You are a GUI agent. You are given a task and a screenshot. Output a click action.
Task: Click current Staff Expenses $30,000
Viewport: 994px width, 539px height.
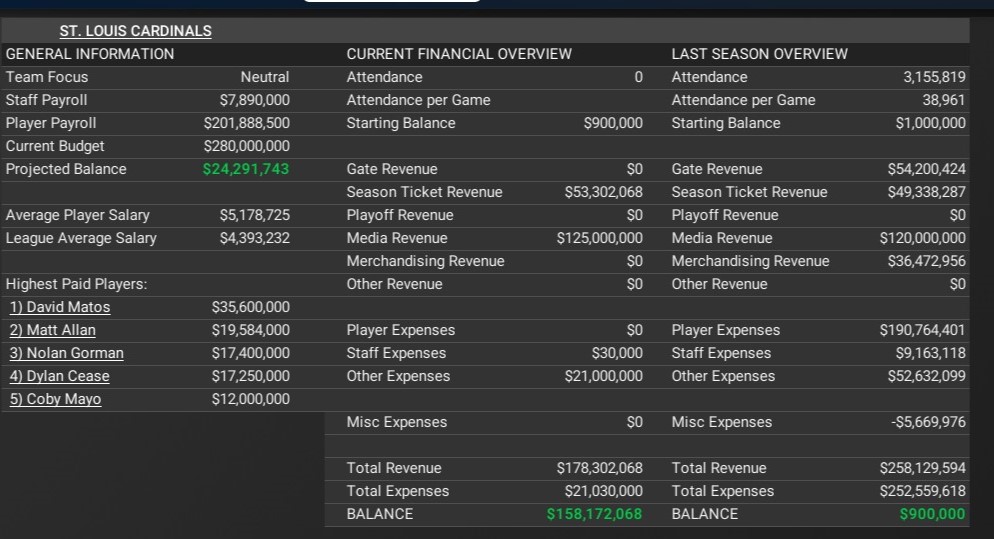617,353
